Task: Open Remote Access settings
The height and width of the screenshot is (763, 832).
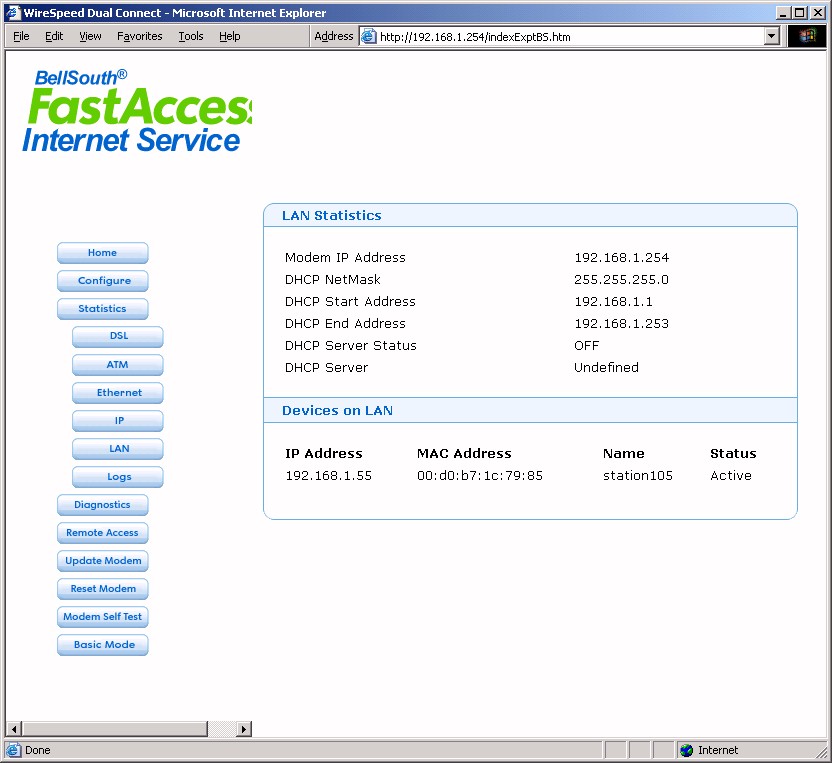Action: click(102, 533)
